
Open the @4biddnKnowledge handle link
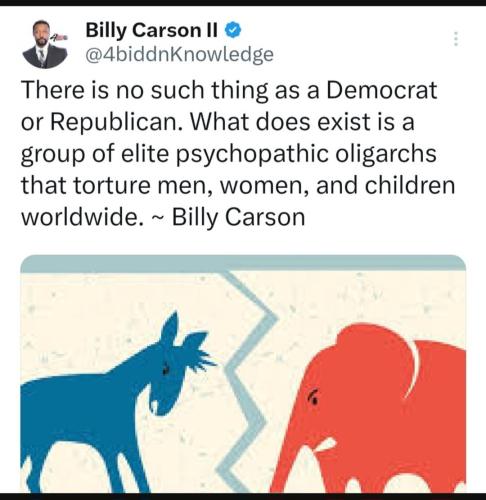[x=179, y=54]
